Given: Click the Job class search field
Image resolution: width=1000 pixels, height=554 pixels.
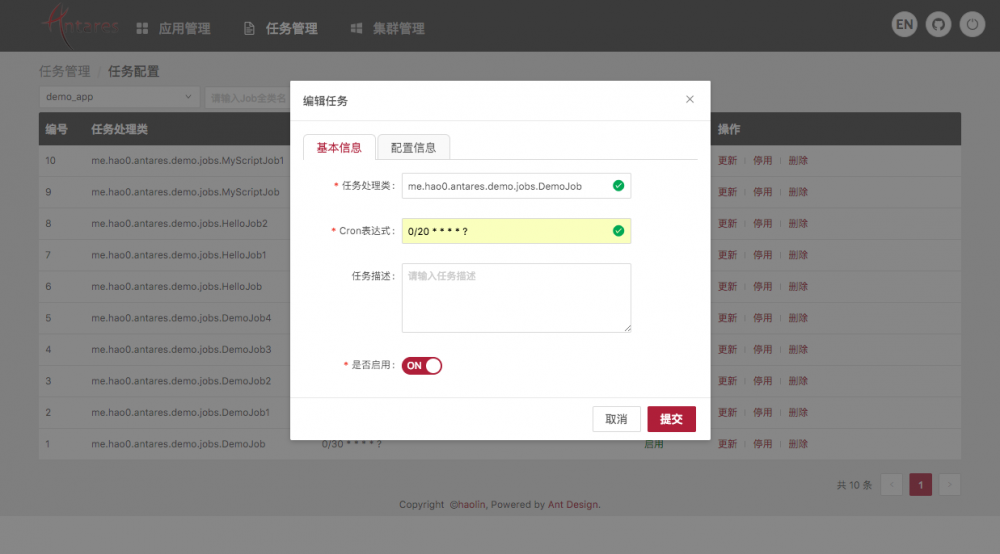Looking at the screenshot, I should tap(248, 98).
